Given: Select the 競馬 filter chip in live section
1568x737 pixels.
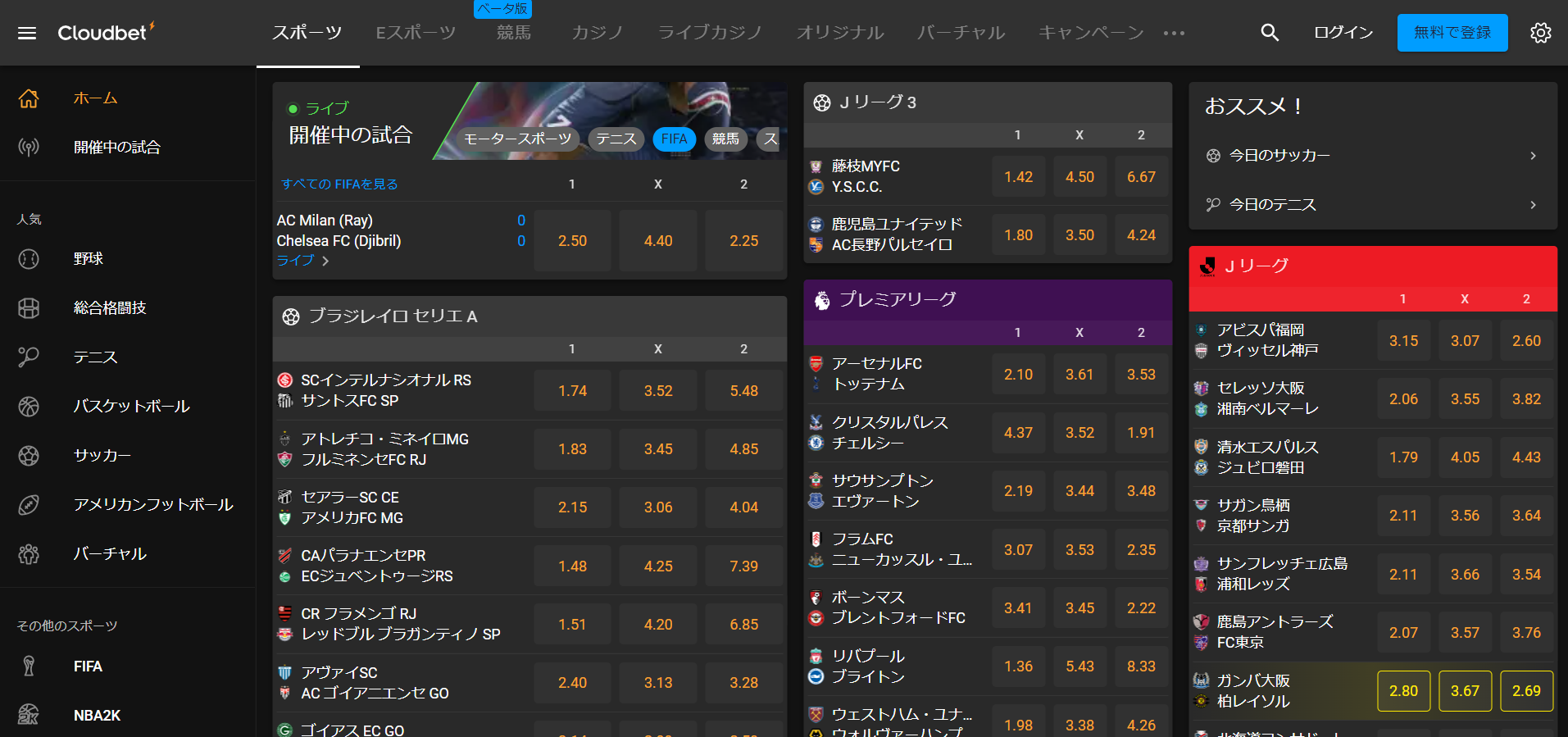Looking at the screenshot, I should coord(725,139).
